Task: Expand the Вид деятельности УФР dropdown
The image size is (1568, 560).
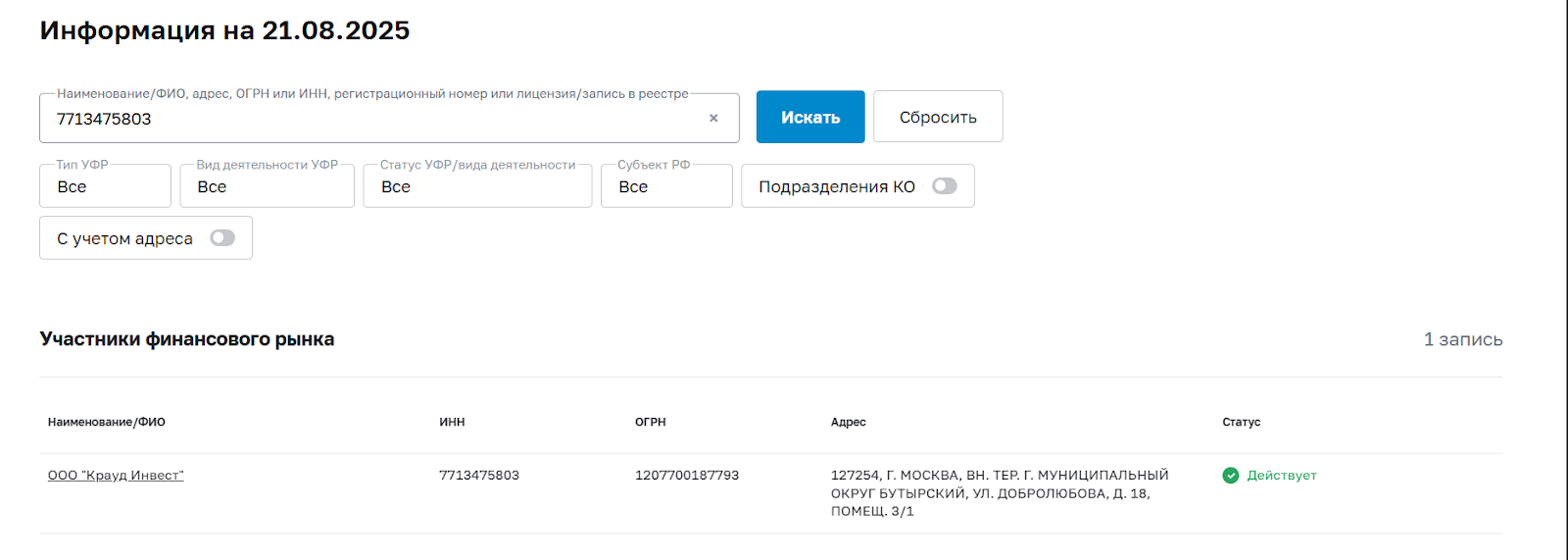Action: click(x=267, y=186)
